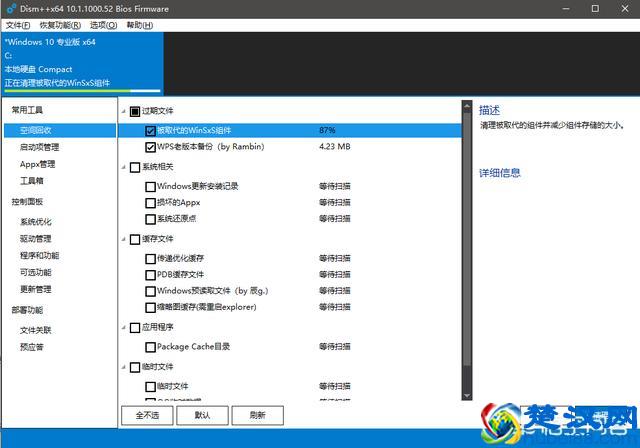
Task: Check 损坏的Appx checkbox
Action: (150, 203)
